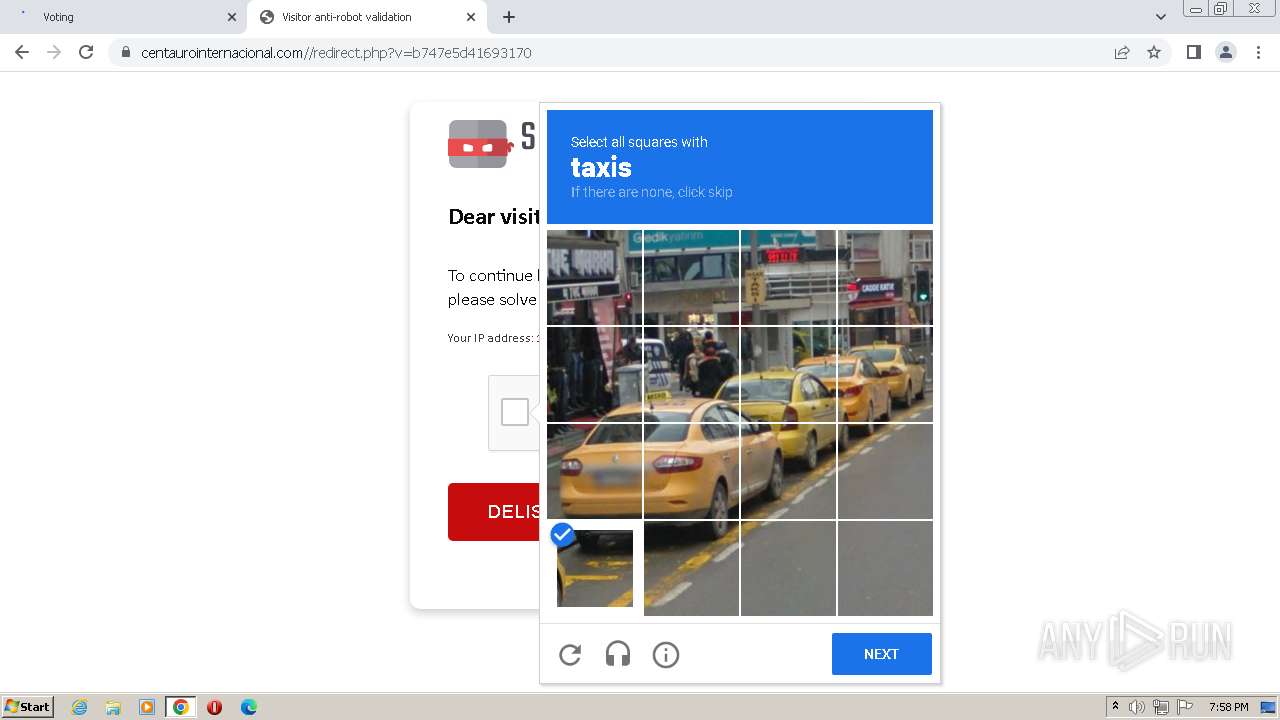Deselect the checked bottom-left captcha tile
Image resolution: width=1280 pixels, height=720 pixels.
(x=594, y=568)
